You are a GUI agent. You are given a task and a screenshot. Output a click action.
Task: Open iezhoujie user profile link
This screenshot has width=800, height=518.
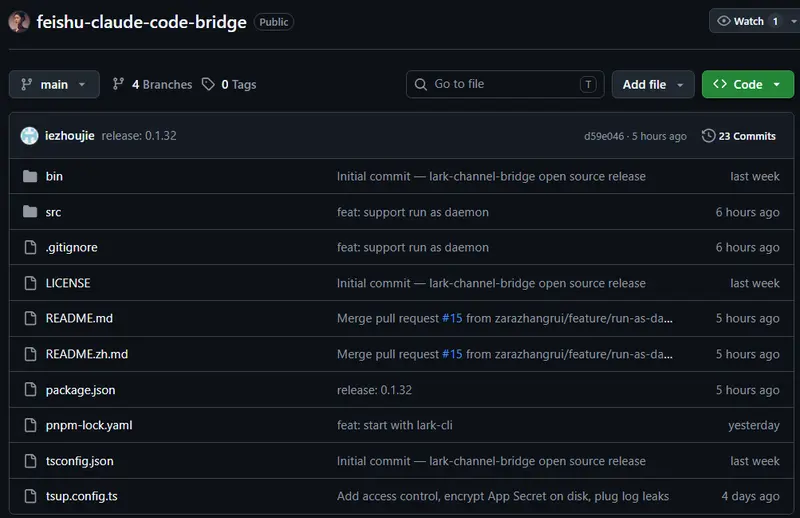click(x=69, y=136)
